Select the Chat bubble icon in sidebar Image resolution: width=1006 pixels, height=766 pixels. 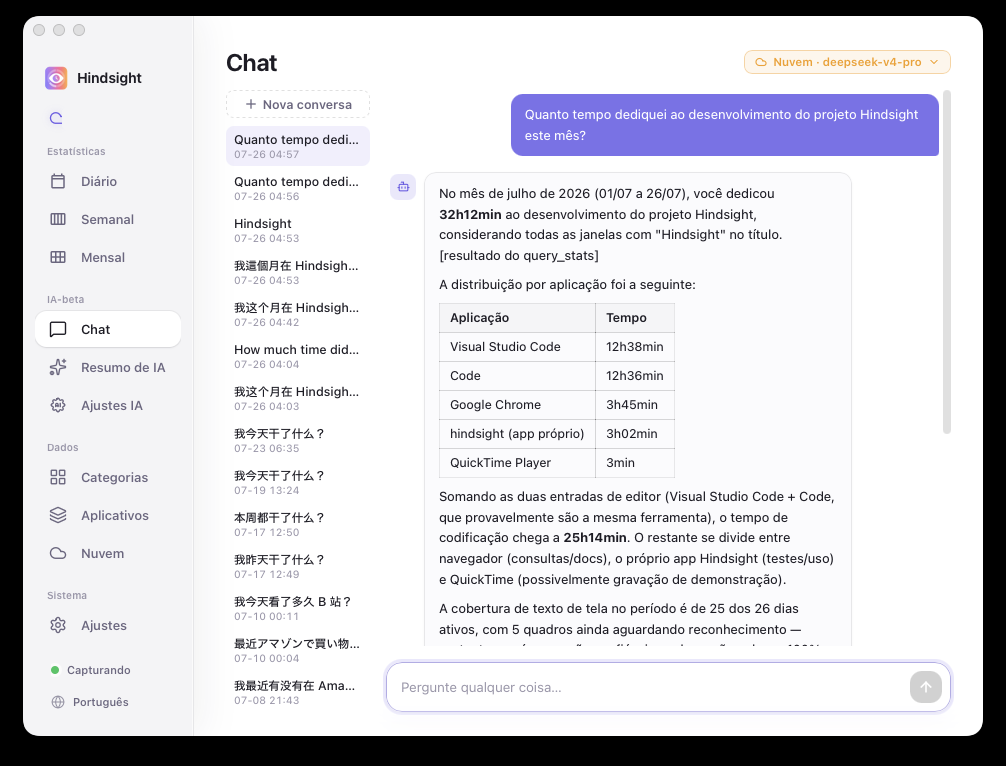pyautogui.click(x=58, y=329)
